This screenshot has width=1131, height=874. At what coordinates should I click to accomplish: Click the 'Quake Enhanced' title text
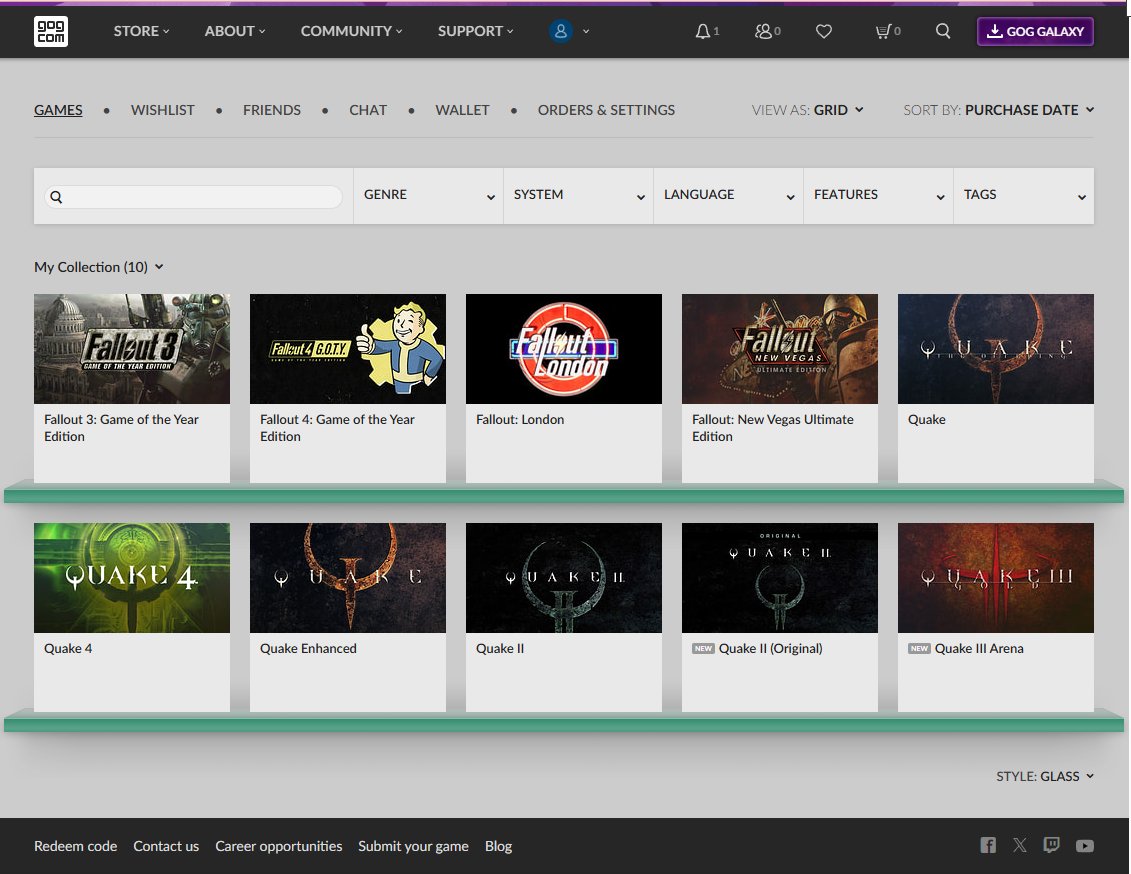click(308, 648)
